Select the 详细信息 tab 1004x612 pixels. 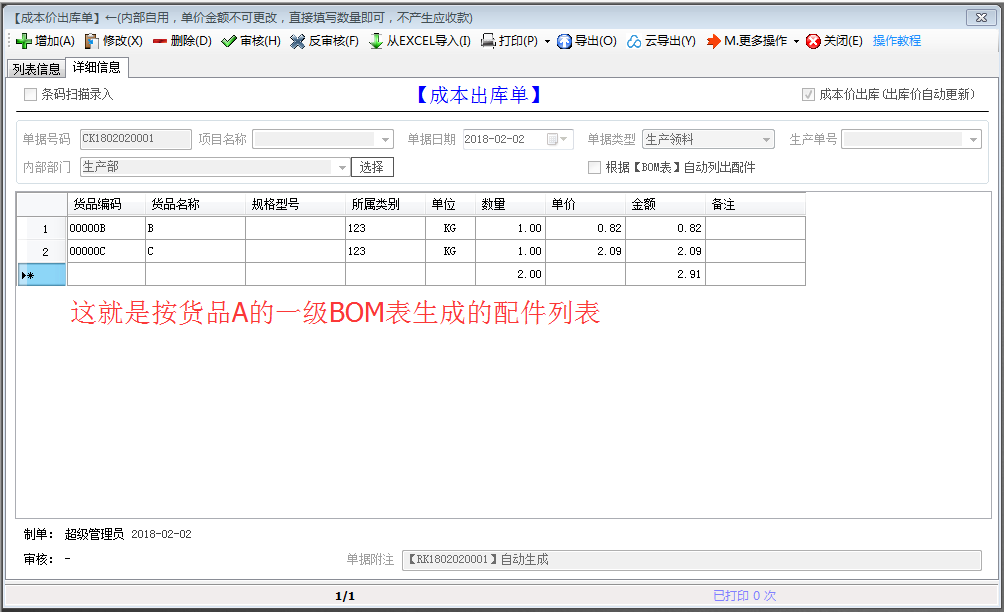97,67
